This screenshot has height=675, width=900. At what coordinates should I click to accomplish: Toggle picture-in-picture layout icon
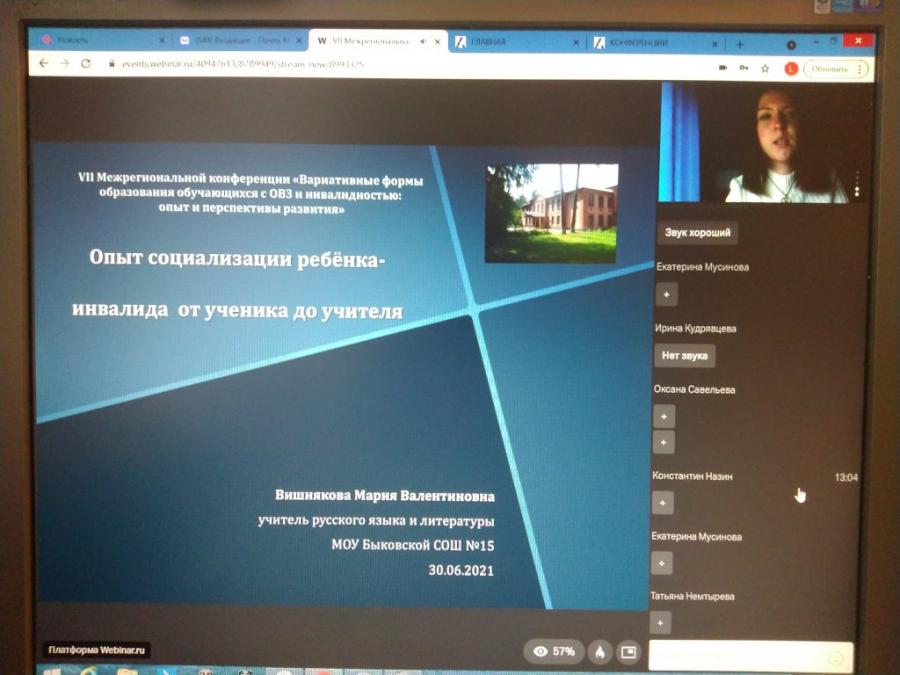(x=628, y=652)
